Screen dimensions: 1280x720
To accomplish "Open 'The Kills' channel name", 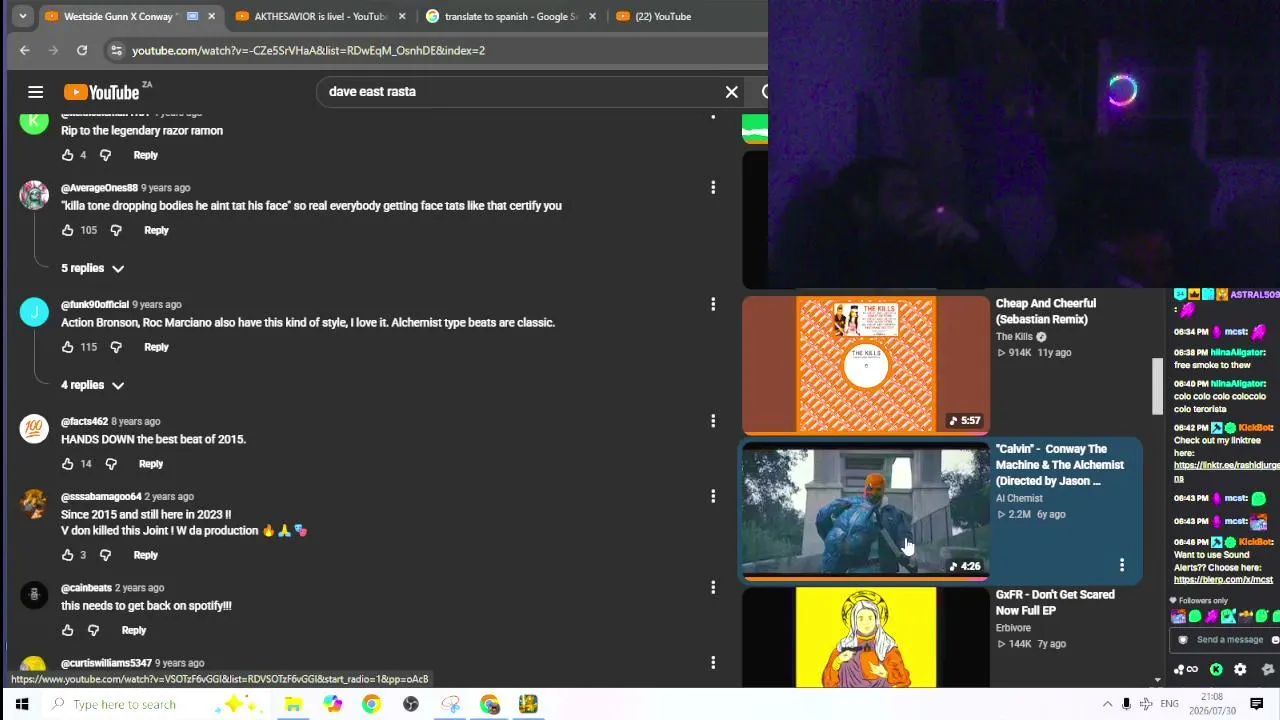I will (x=1014, y=337).
